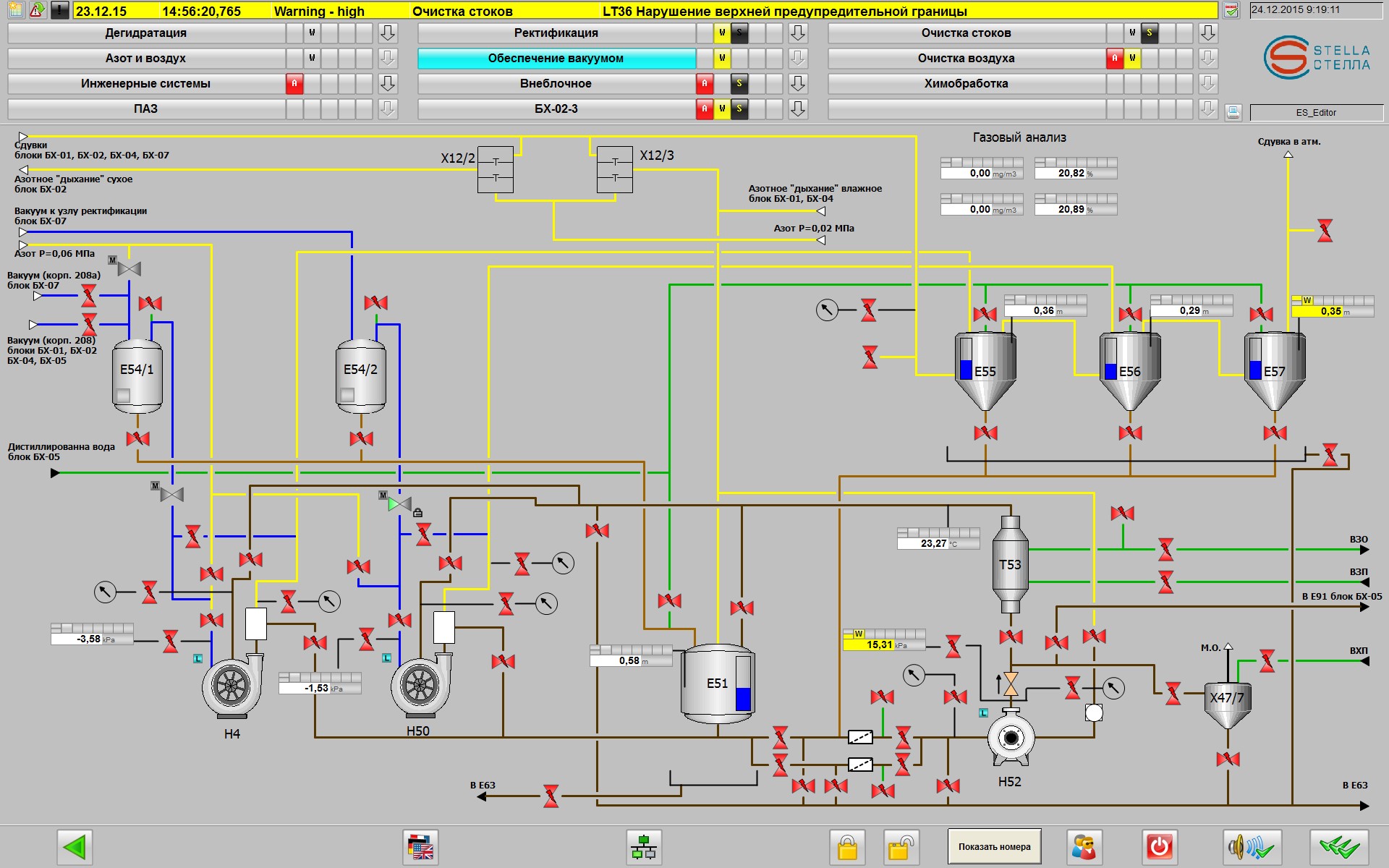The image size is (1389, 868).
Task: Open the БХ-02-3 section button
Action: pyautogui.click(x=556, y=109)
